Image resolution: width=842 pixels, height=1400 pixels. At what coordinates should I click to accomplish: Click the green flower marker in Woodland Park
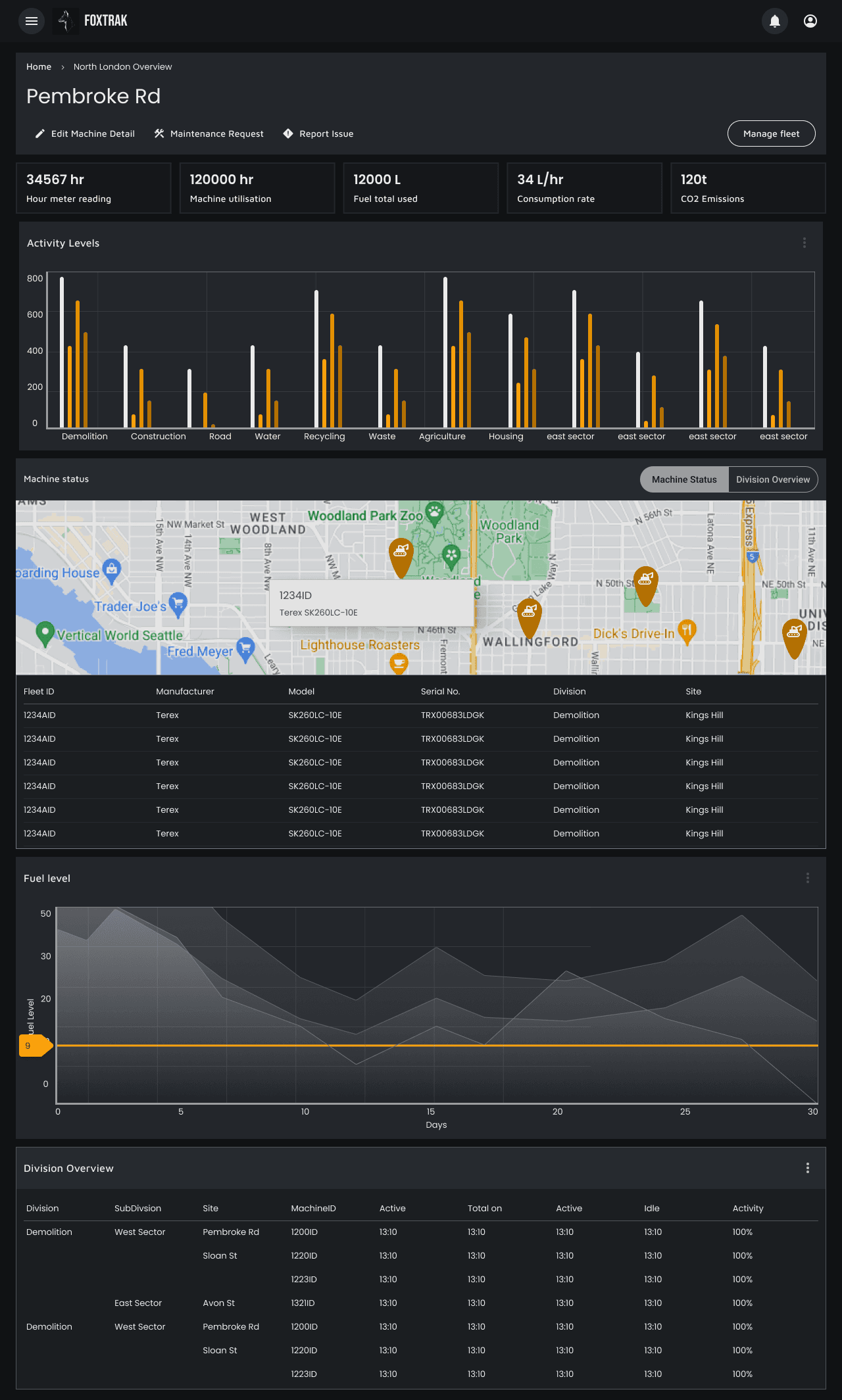(x=451, y=557)
